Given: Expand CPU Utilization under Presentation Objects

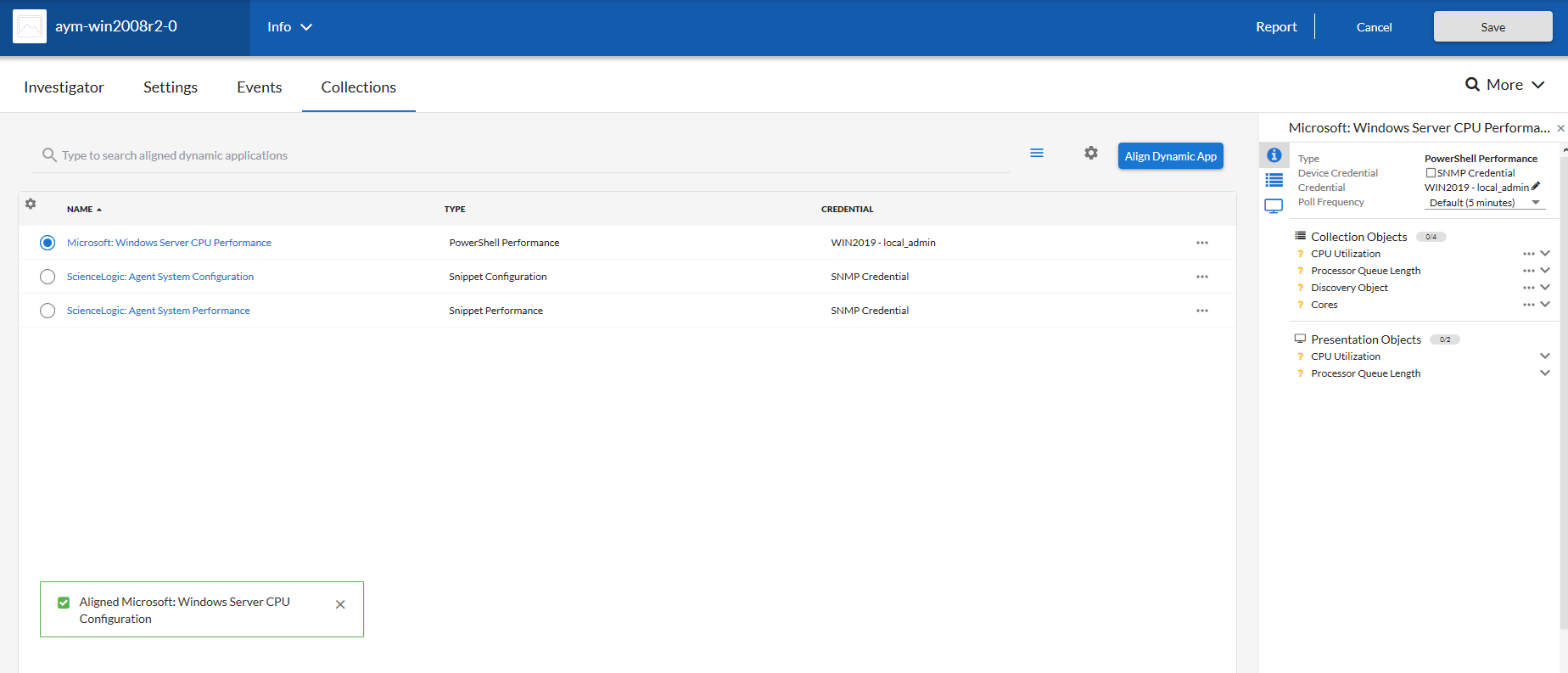Looking at the screenshot, I should coord(1544,356).
